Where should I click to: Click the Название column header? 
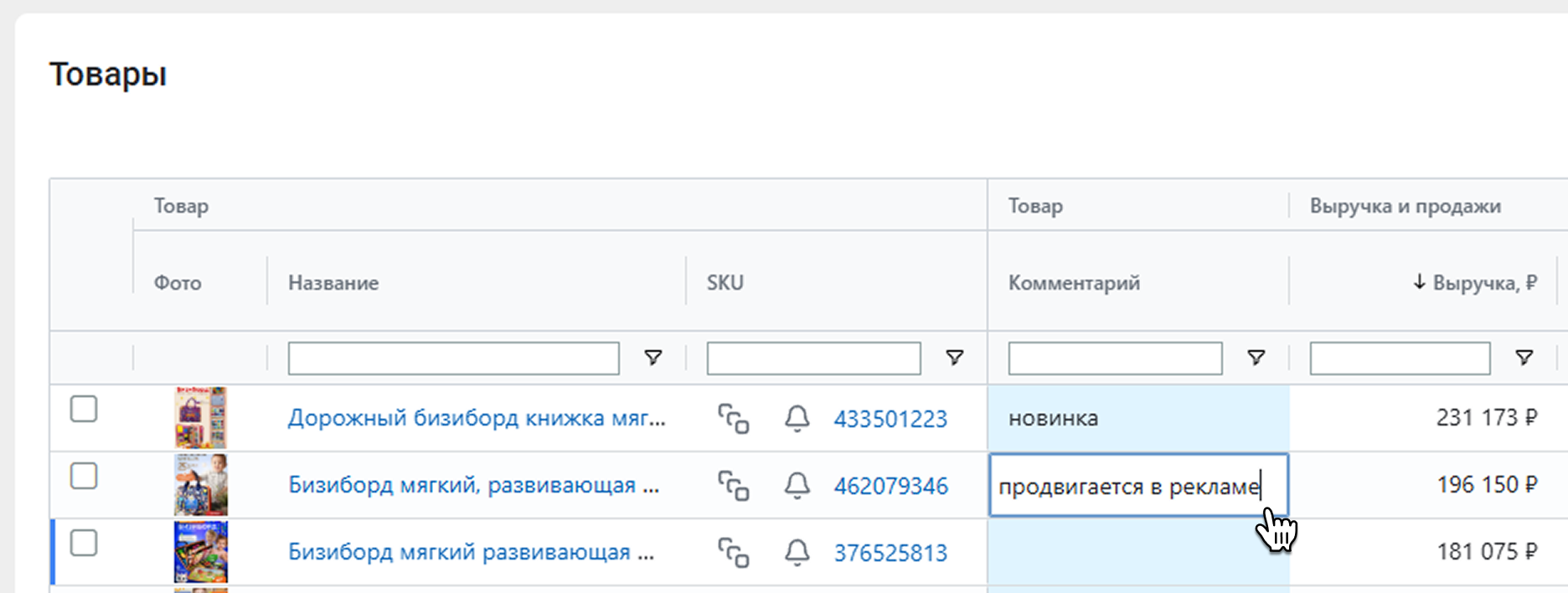point(333,283)
